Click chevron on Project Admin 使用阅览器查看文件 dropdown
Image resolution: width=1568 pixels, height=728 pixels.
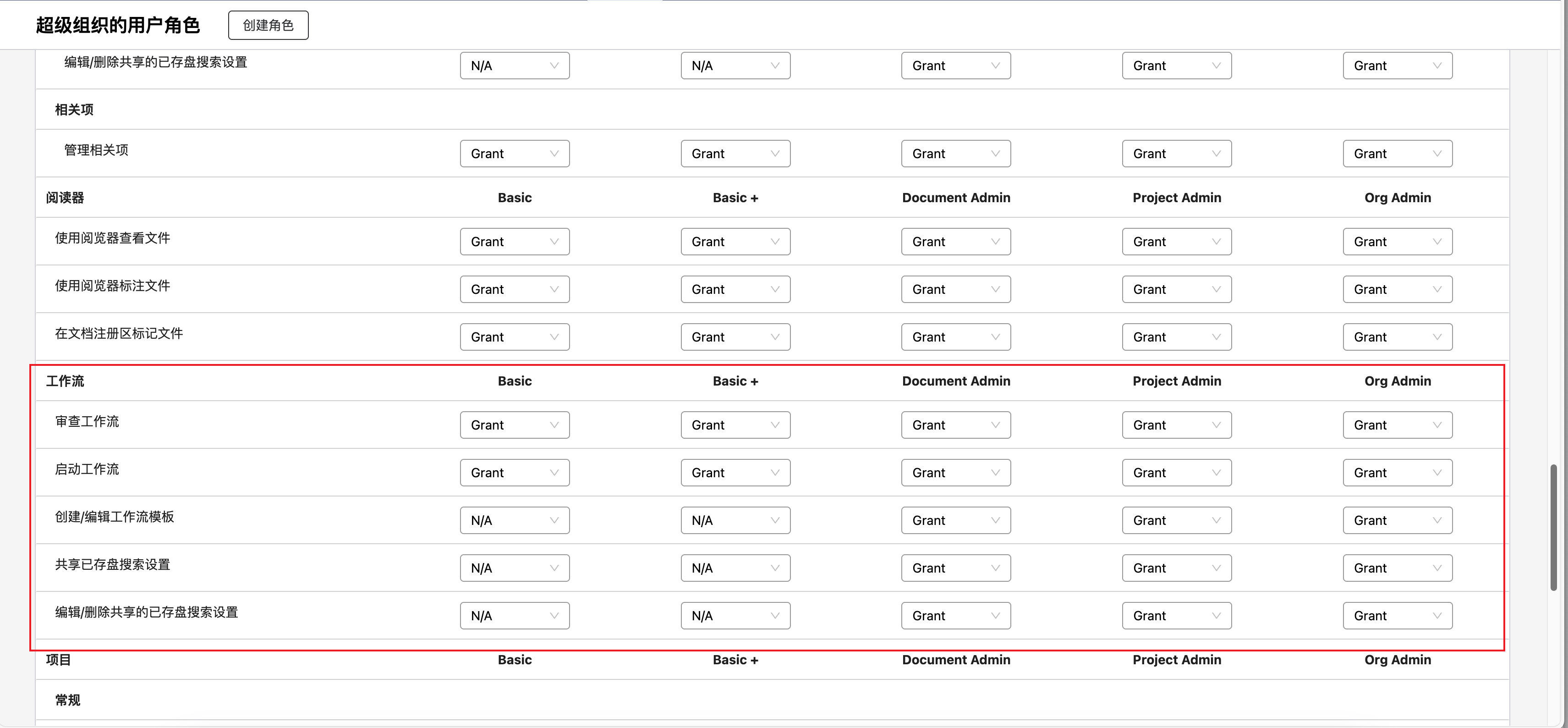tap(1216, 241)
